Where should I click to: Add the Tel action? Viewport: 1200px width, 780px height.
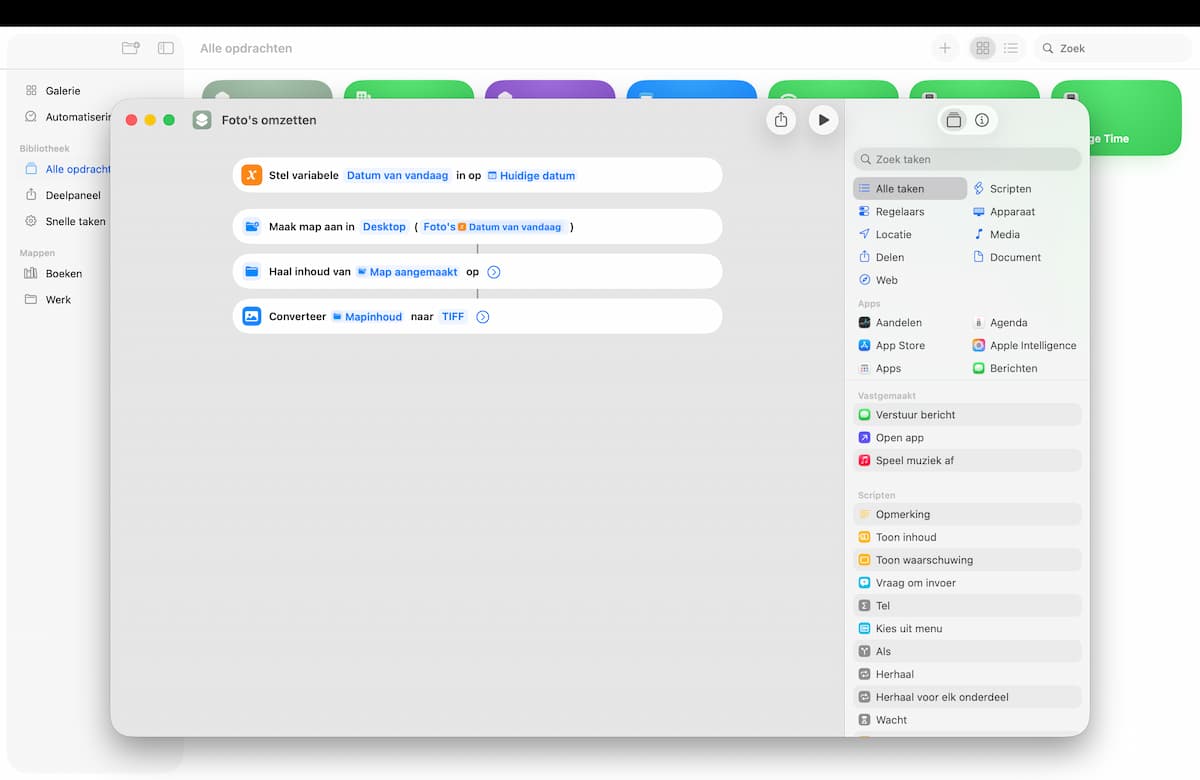(x=967, y=605)
